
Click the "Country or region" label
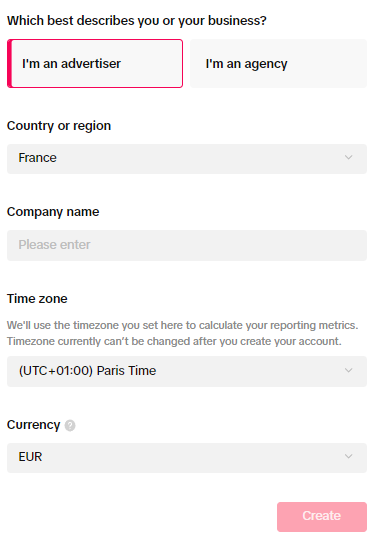pyautogui.click(x=59, y=126)
